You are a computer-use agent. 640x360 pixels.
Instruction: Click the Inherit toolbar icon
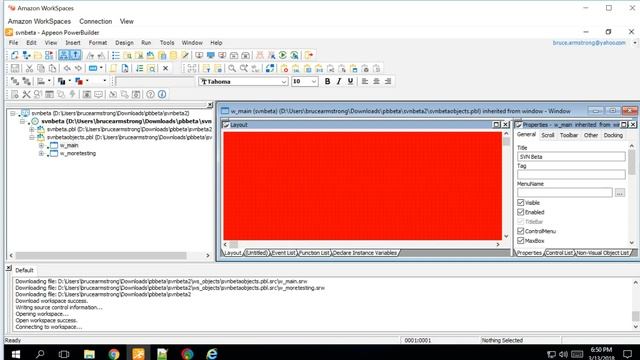point(26,55)
